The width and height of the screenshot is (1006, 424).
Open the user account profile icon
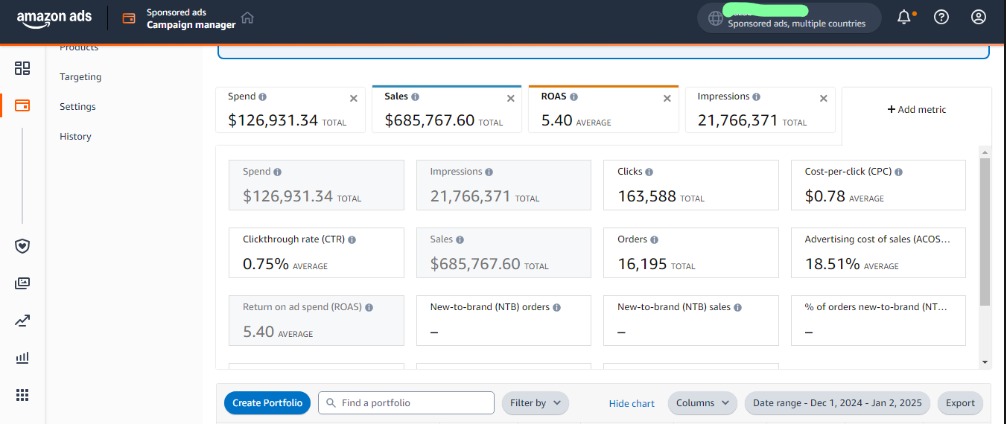click(x=978, y=17)
